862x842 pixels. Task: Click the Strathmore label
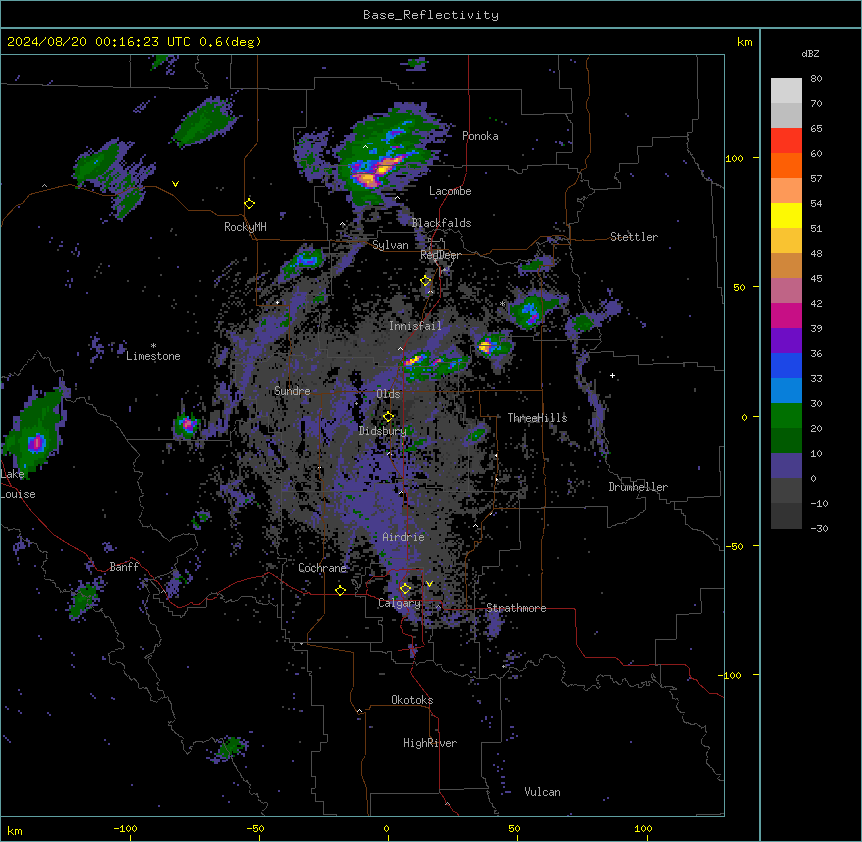516,608
